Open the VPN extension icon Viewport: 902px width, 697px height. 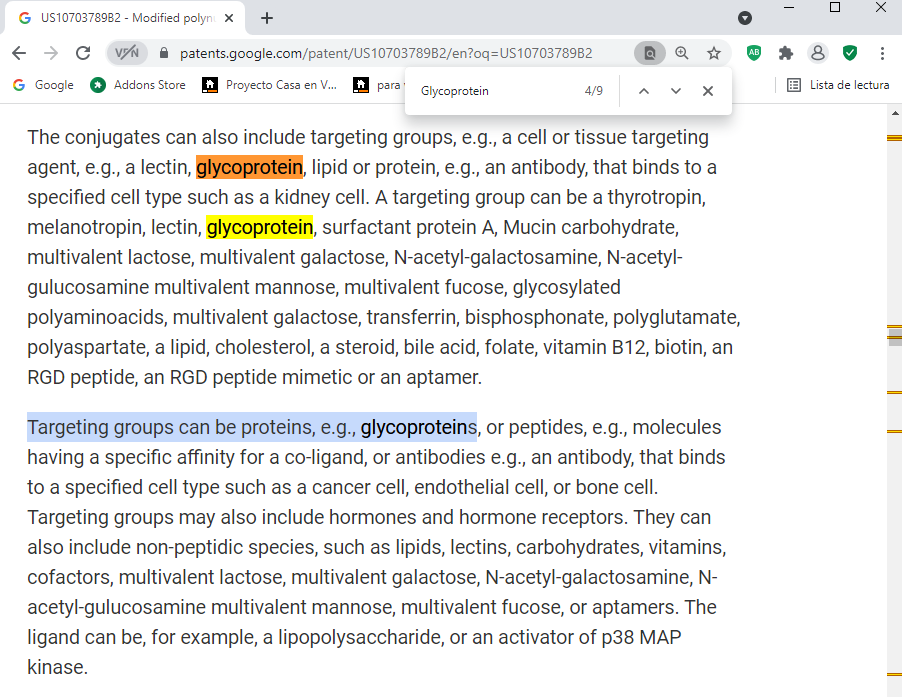[x=127, y=53]
